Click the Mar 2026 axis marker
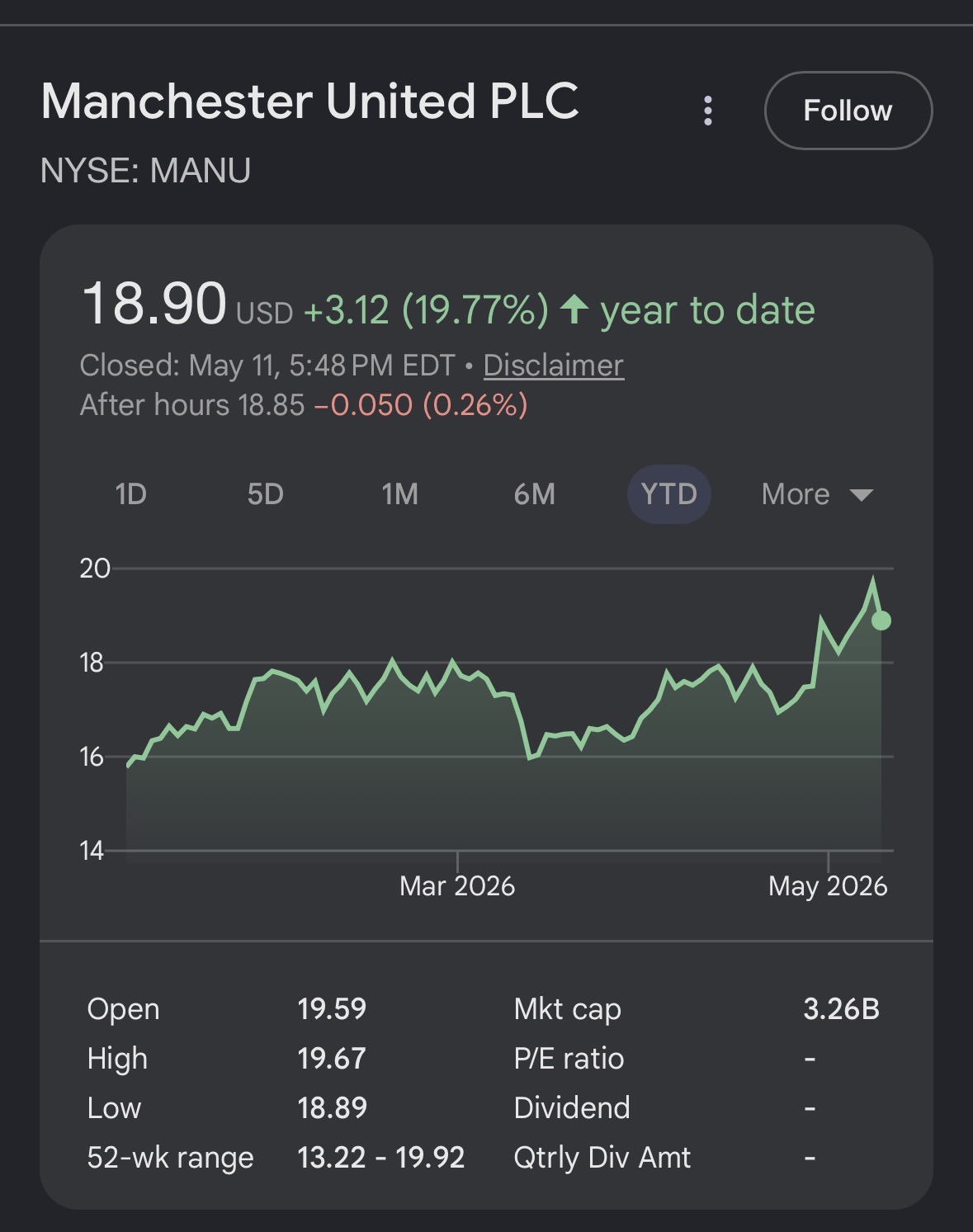This screenshot has height=1232, width=973. 457,886
